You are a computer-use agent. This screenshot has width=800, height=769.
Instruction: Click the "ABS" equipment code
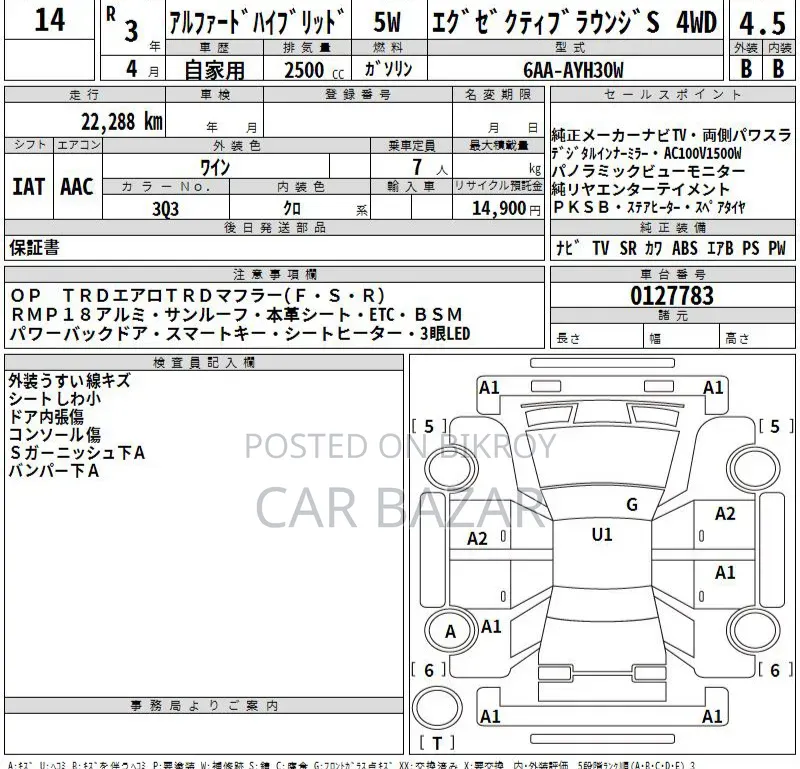[x=684, y=248]
